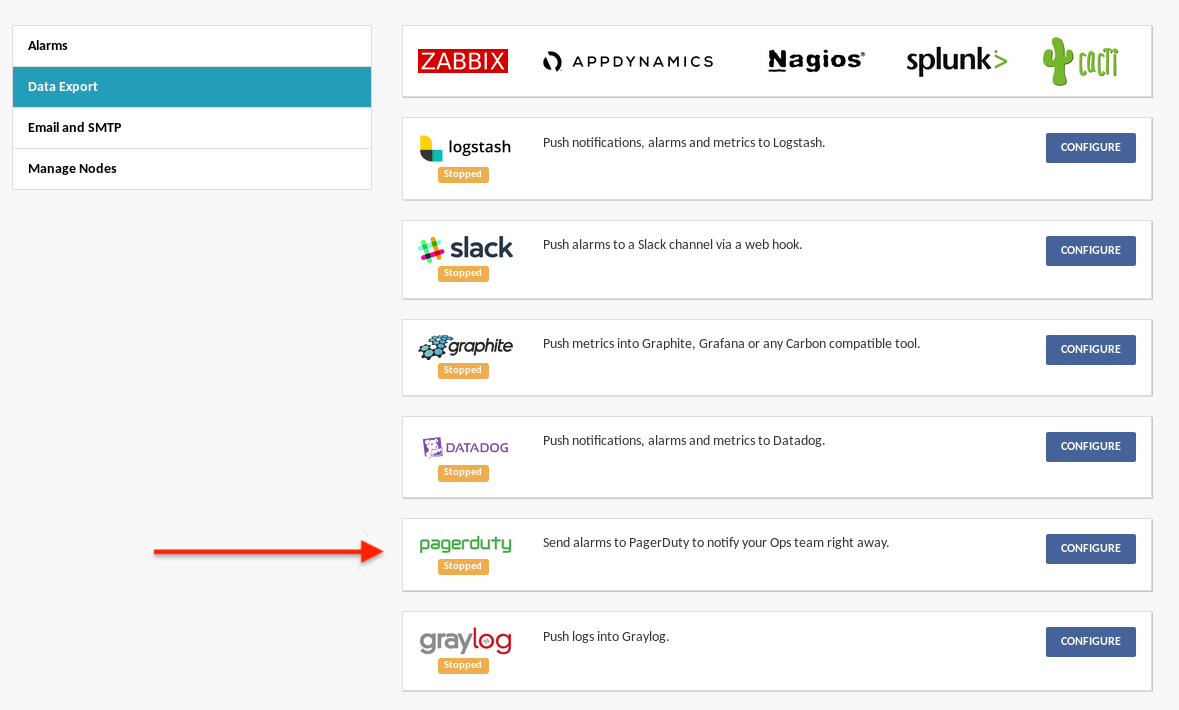Click the PagerDuty logo
Screen dimensions: 1179x710
(x=465, y=544)
